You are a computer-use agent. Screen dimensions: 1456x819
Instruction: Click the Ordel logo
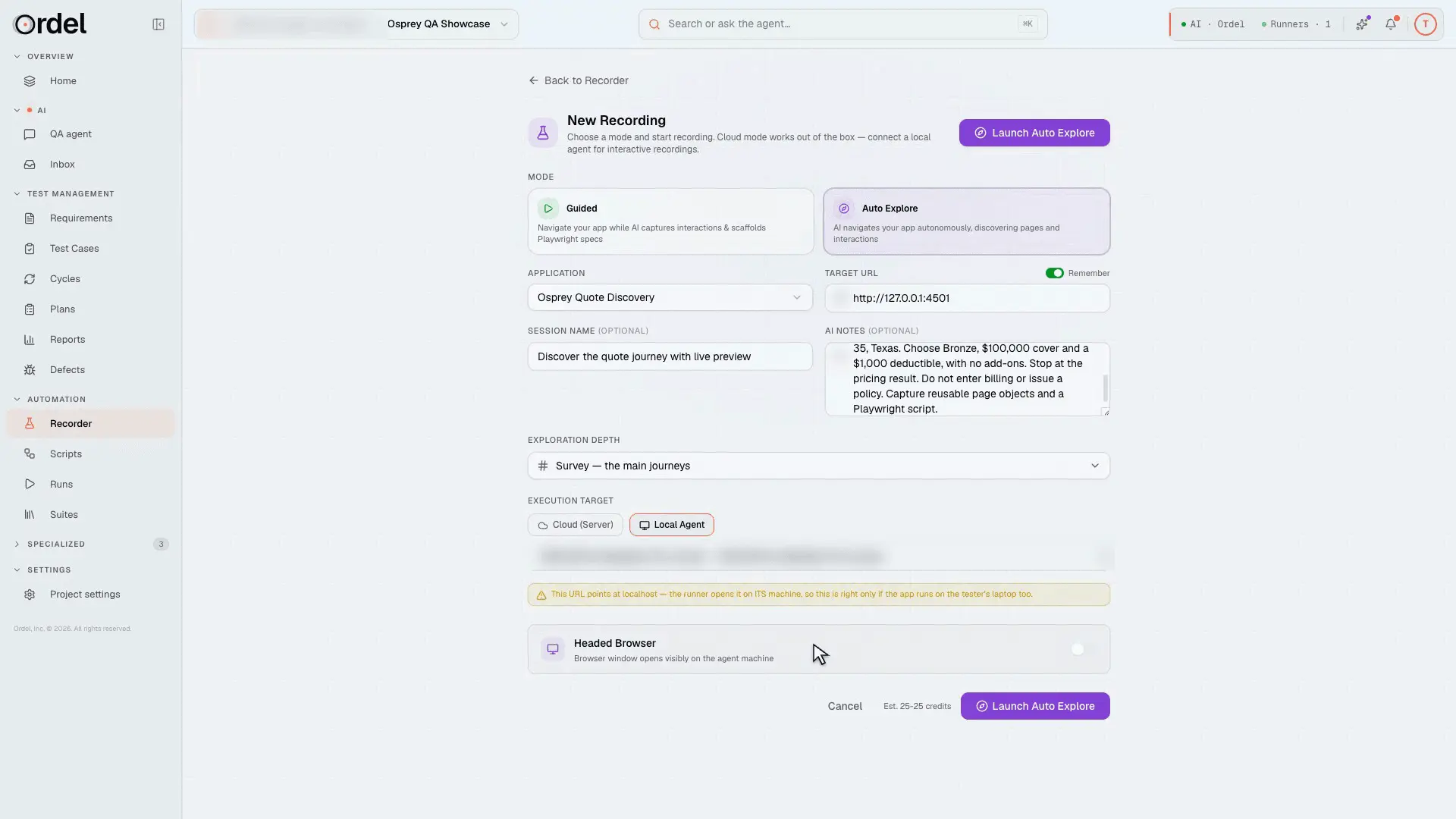[x=51, y=24]
